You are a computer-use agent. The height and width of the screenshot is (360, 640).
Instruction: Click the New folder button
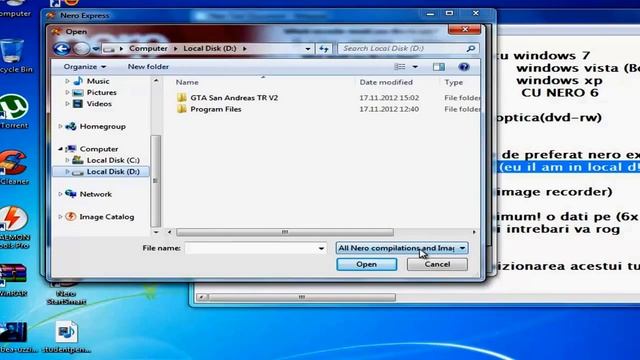148,67
